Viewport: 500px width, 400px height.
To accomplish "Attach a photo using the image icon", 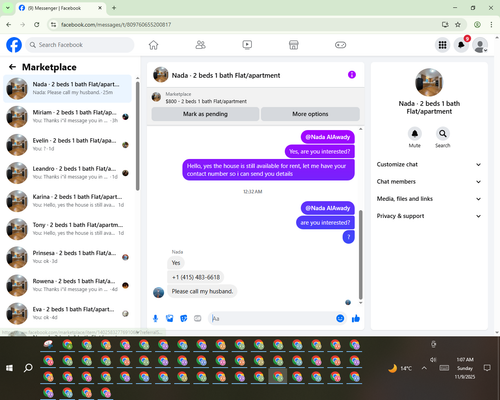I will [x=169, y=319].
